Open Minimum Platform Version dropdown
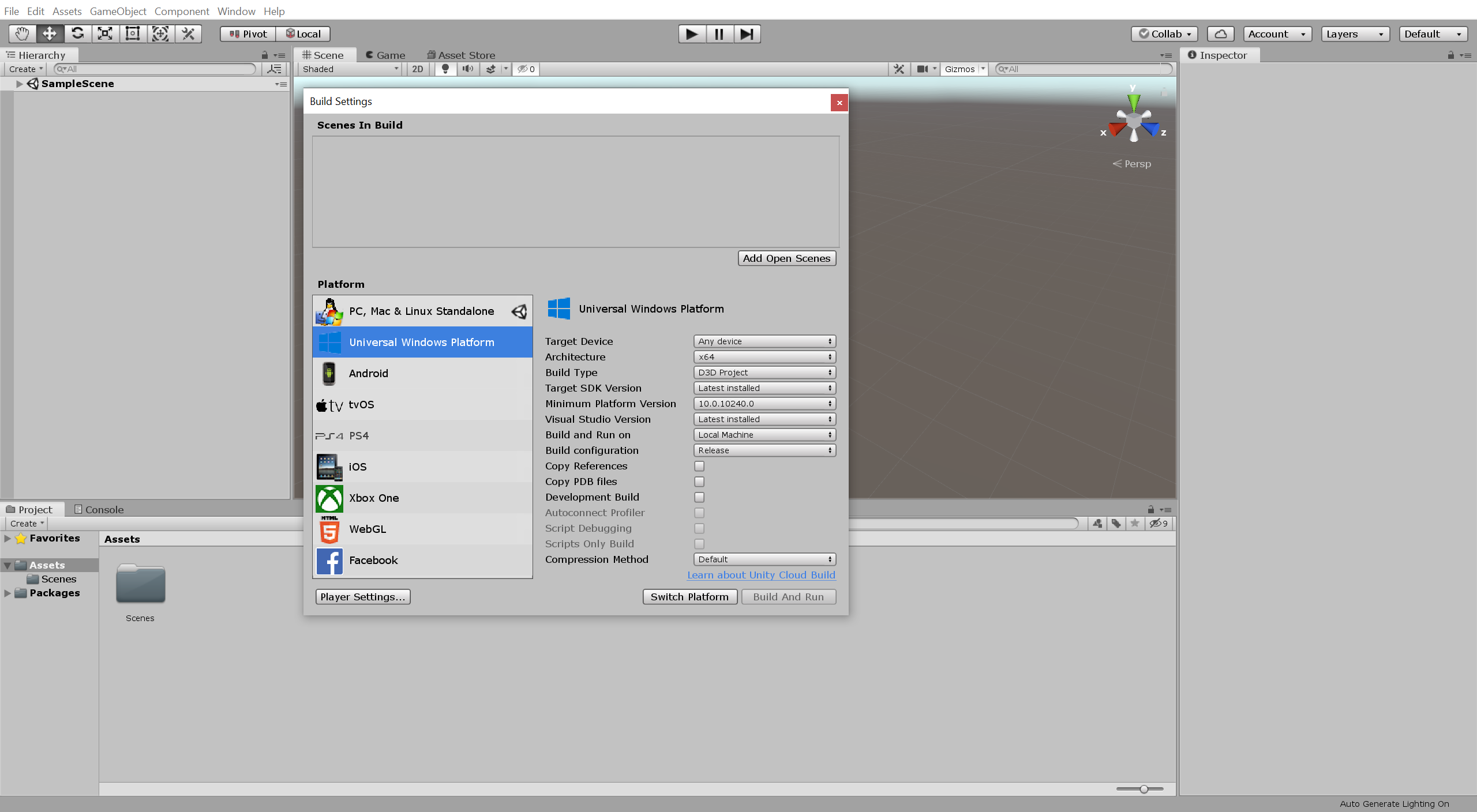 [x=764, y=404]
